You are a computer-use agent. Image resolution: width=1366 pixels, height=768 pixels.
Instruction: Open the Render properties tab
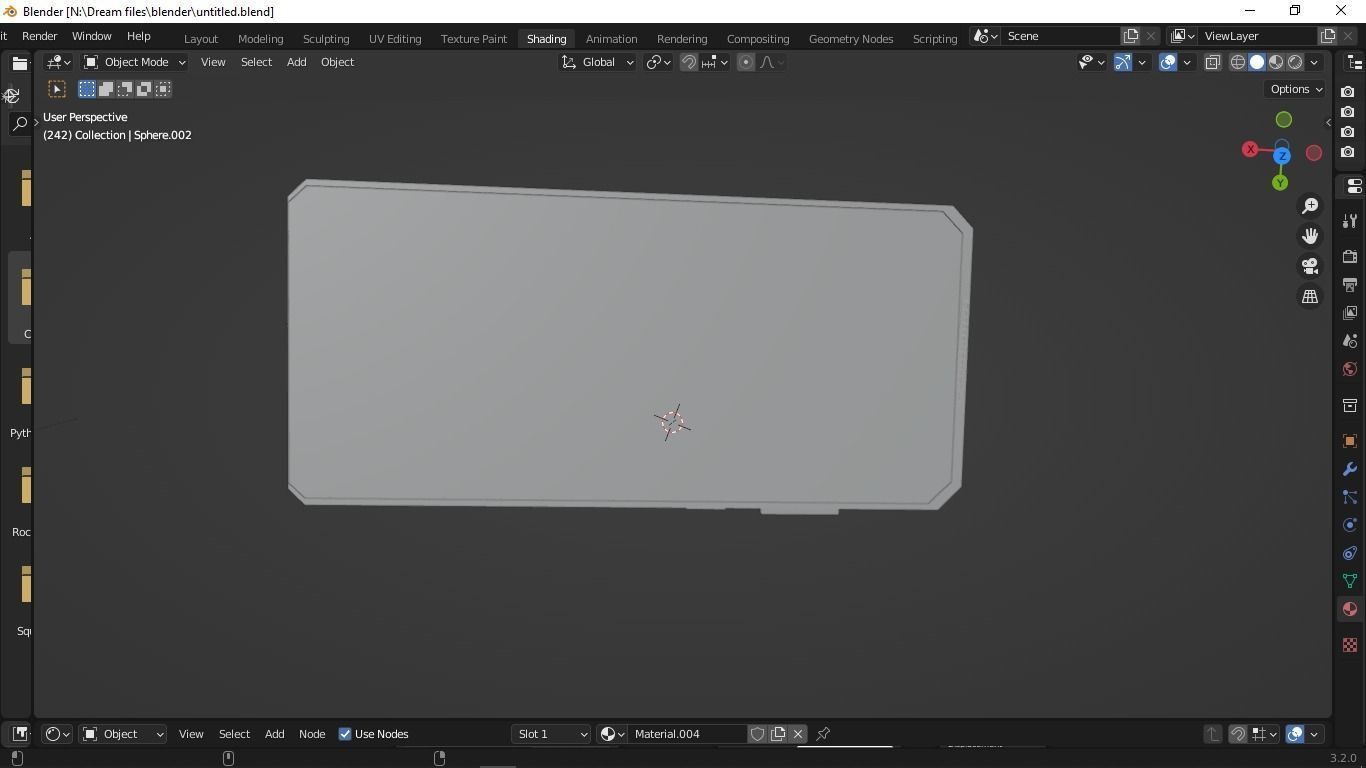pyautogui.click(x=1350, y=257)
